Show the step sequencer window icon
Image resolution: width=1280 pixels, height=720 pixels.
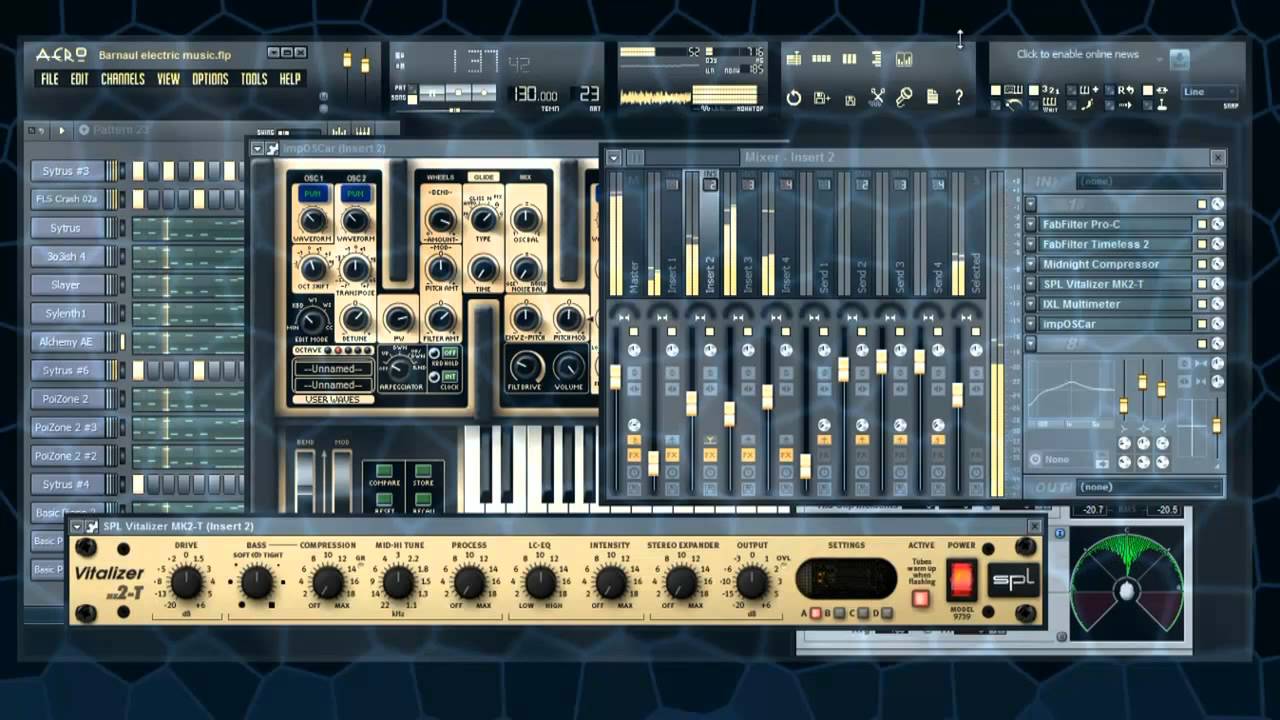[821, 59]
